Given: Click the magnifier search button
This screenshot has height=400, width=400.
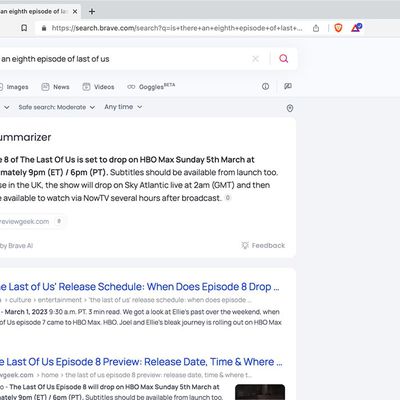Looking at the screenshot, I should [284, 59].
